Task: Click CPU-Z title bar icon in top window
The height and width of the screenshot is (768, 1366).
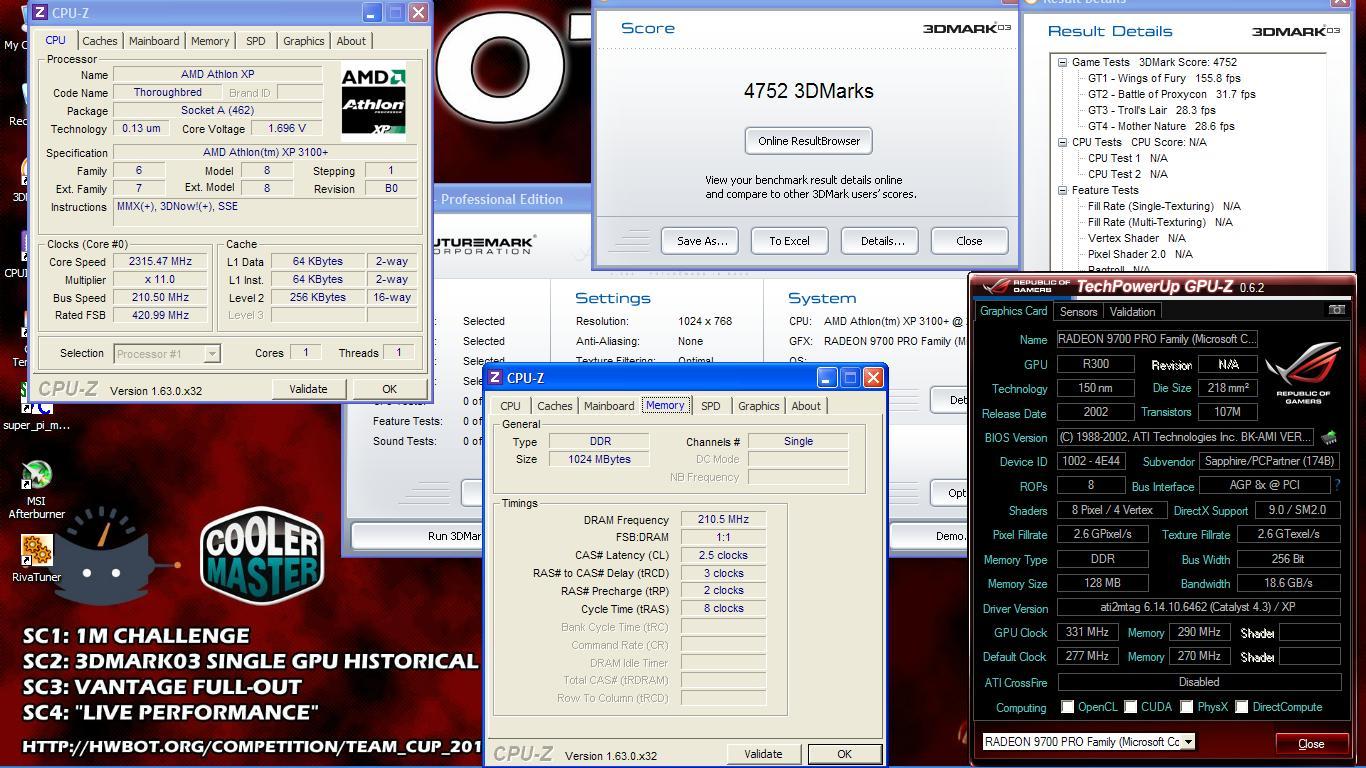Action: 40,13
